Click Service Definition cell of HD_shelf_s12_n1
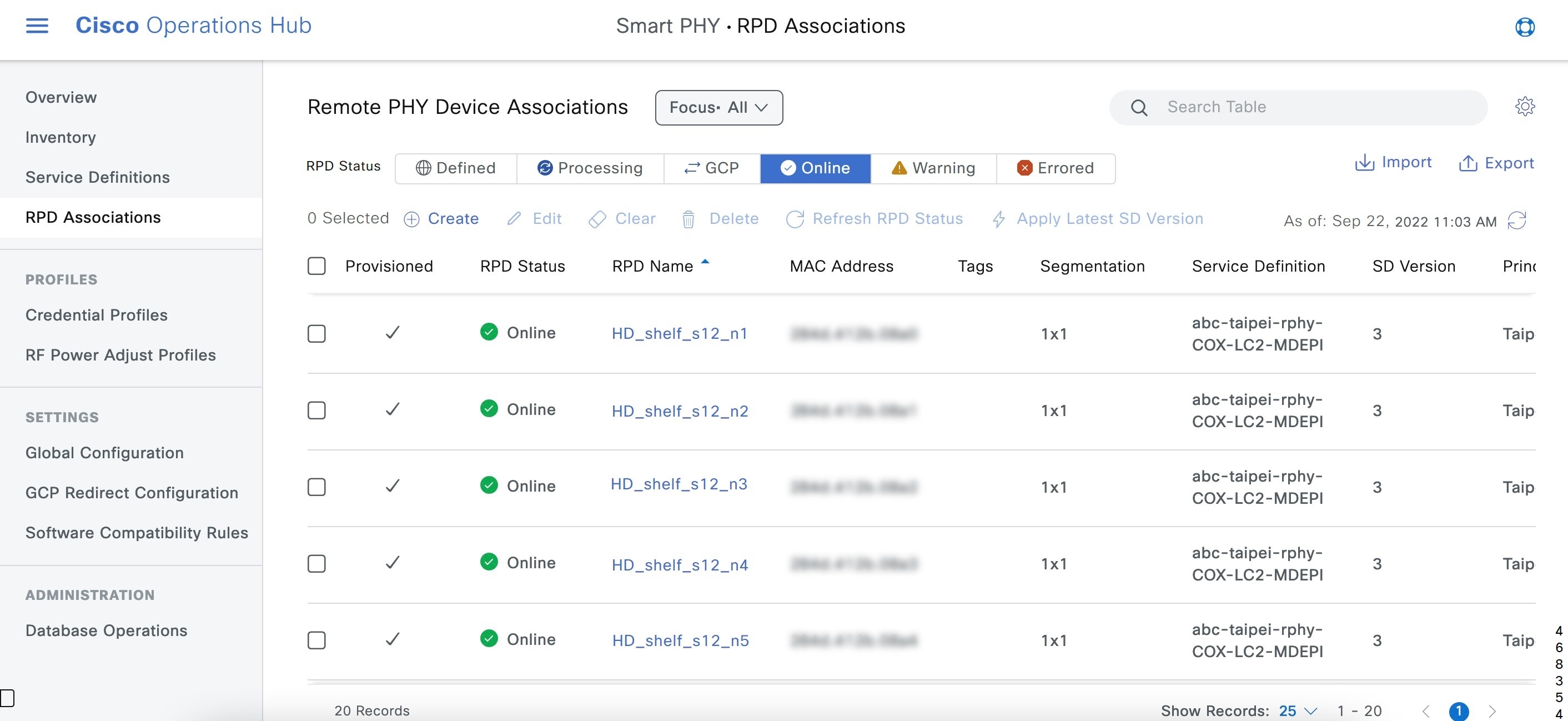This screenshot has width=1568, height=721. click(x=1257, y=334)
